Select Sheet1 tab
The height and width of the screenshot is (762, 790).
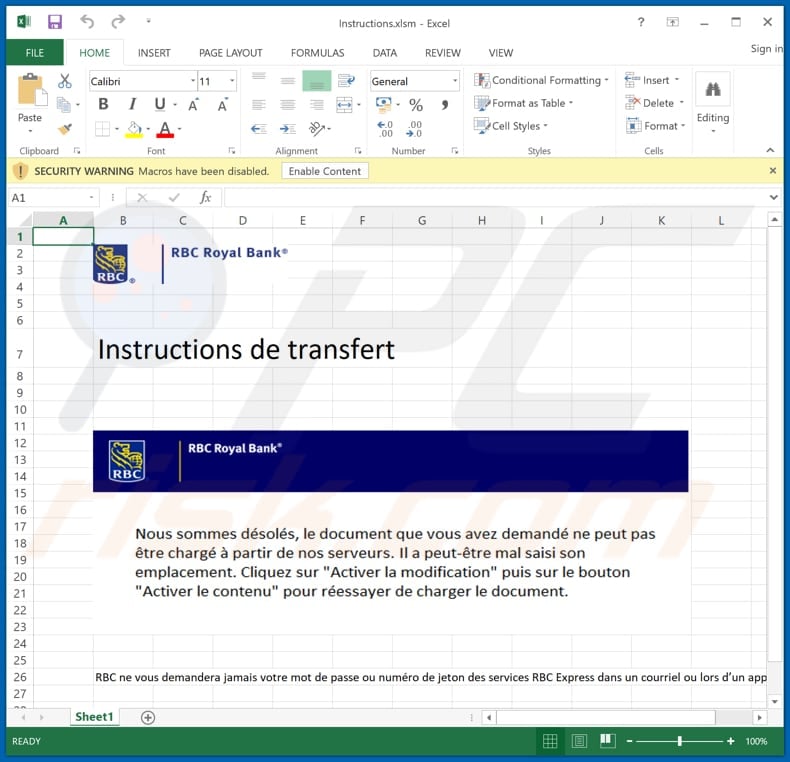(94, 717)
